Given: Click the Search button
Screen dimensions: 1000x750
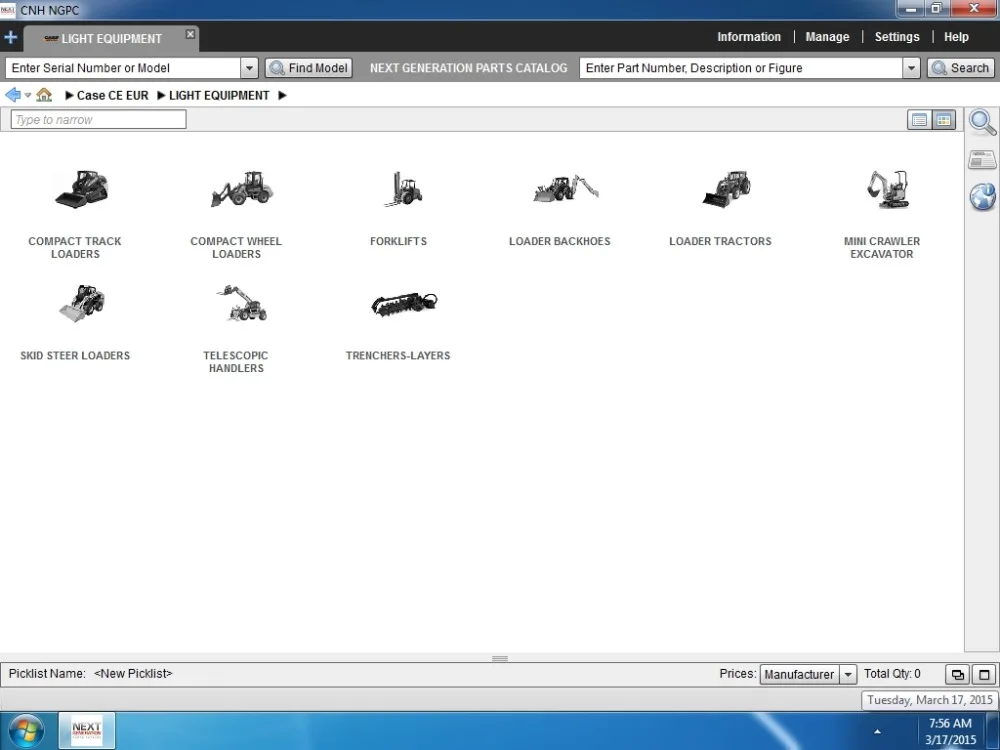Looking at the screenshot, I should (x=960, y=68).
